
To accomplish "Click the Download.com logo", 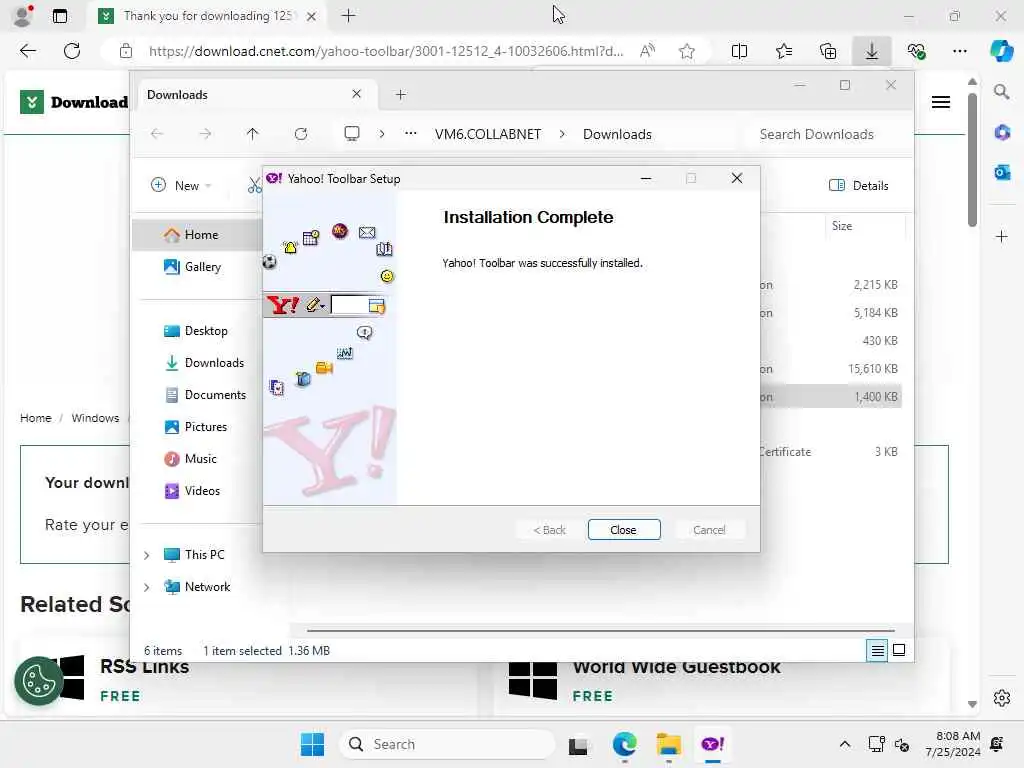I will click(74, 102).
